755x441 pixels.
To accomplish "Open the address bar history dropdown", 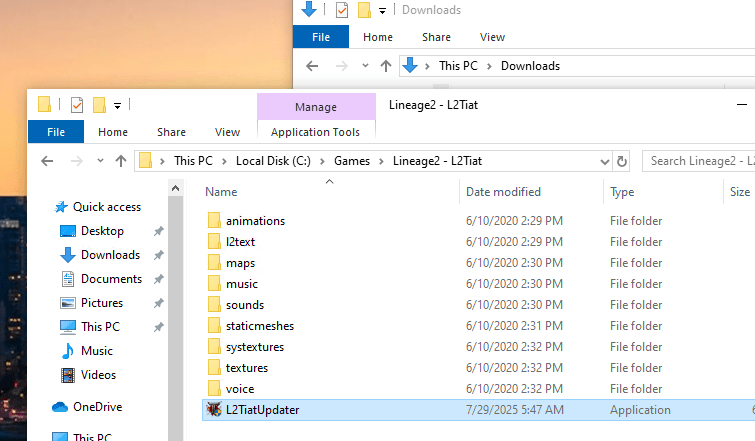I will click(x=604, y=161).
